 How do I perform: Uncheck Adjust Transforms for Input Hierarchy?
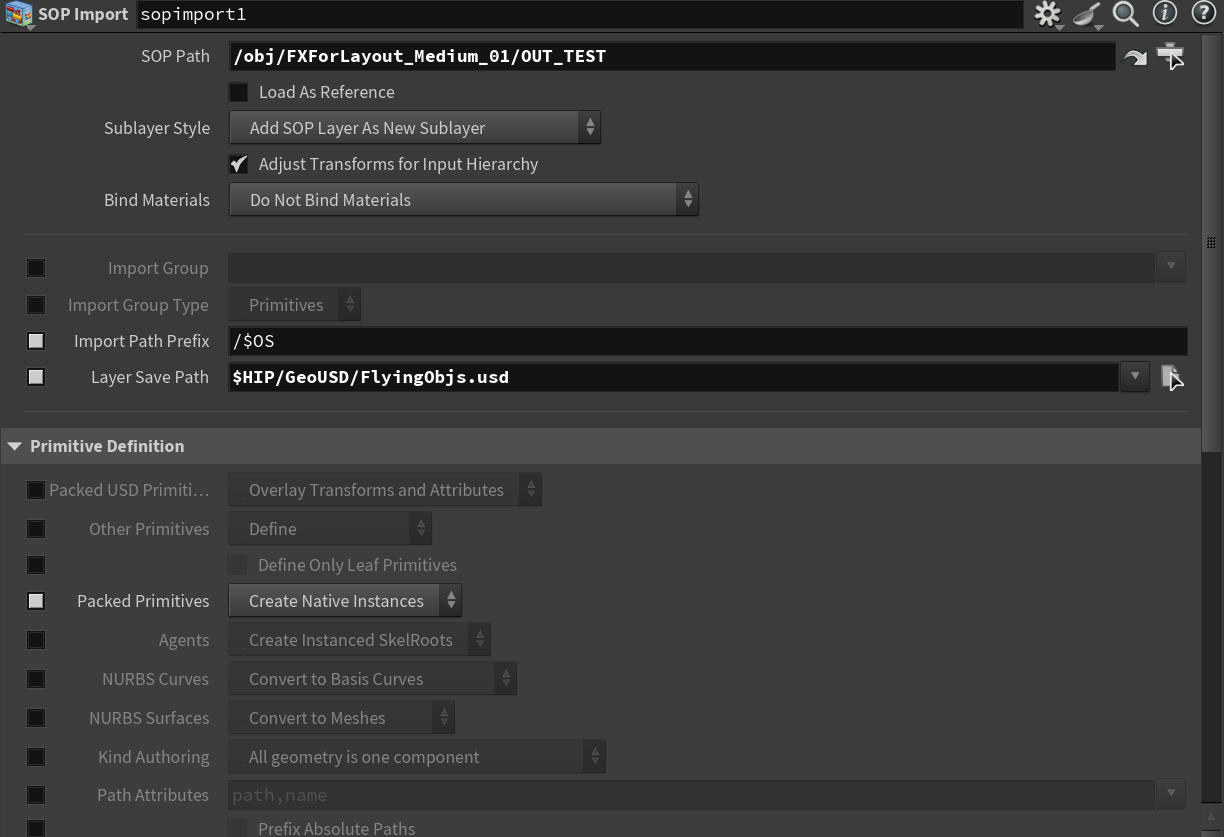[239, 164]
